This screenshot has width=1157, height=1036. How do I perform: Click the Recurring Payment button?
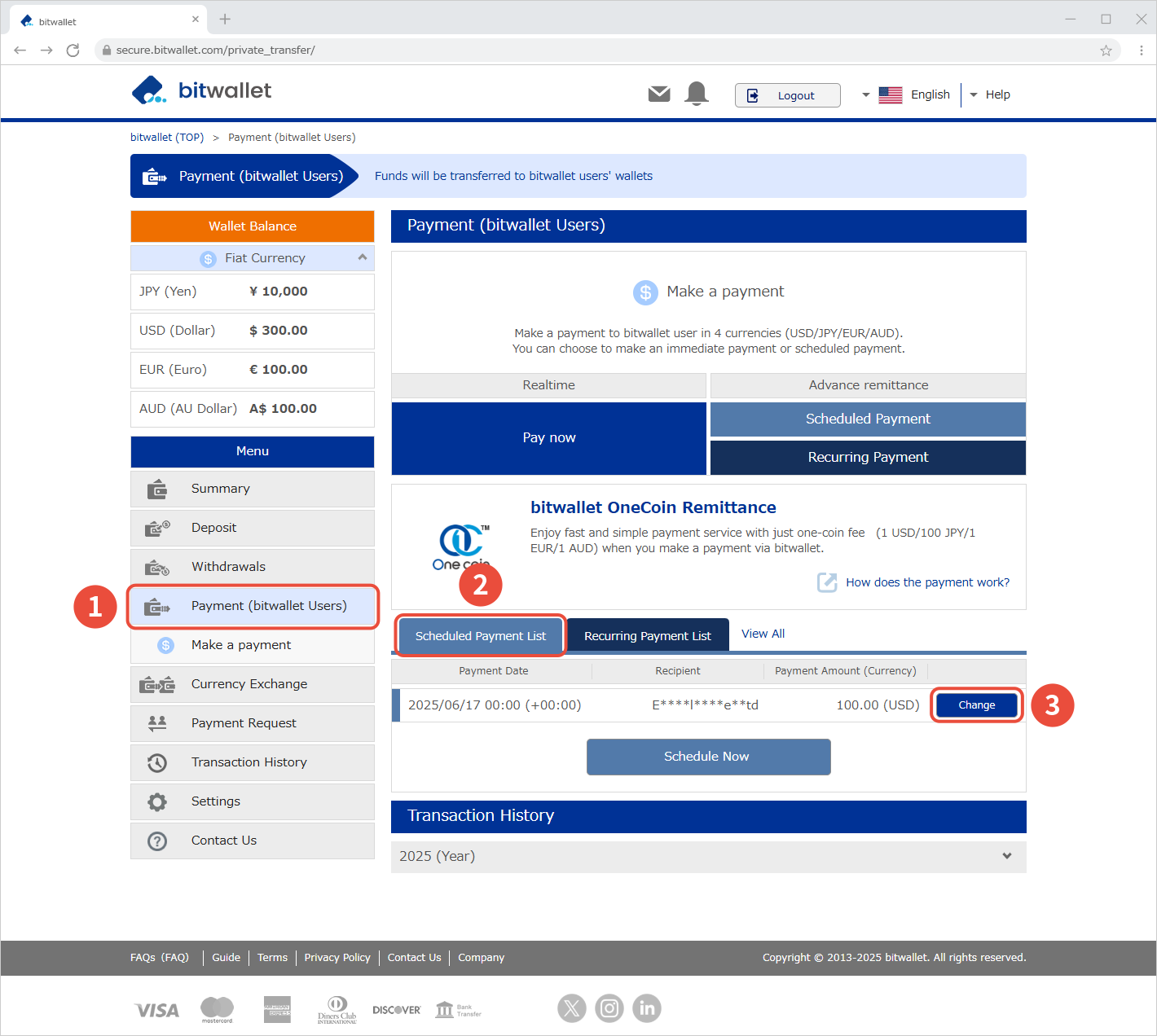[x=868, y=458]
